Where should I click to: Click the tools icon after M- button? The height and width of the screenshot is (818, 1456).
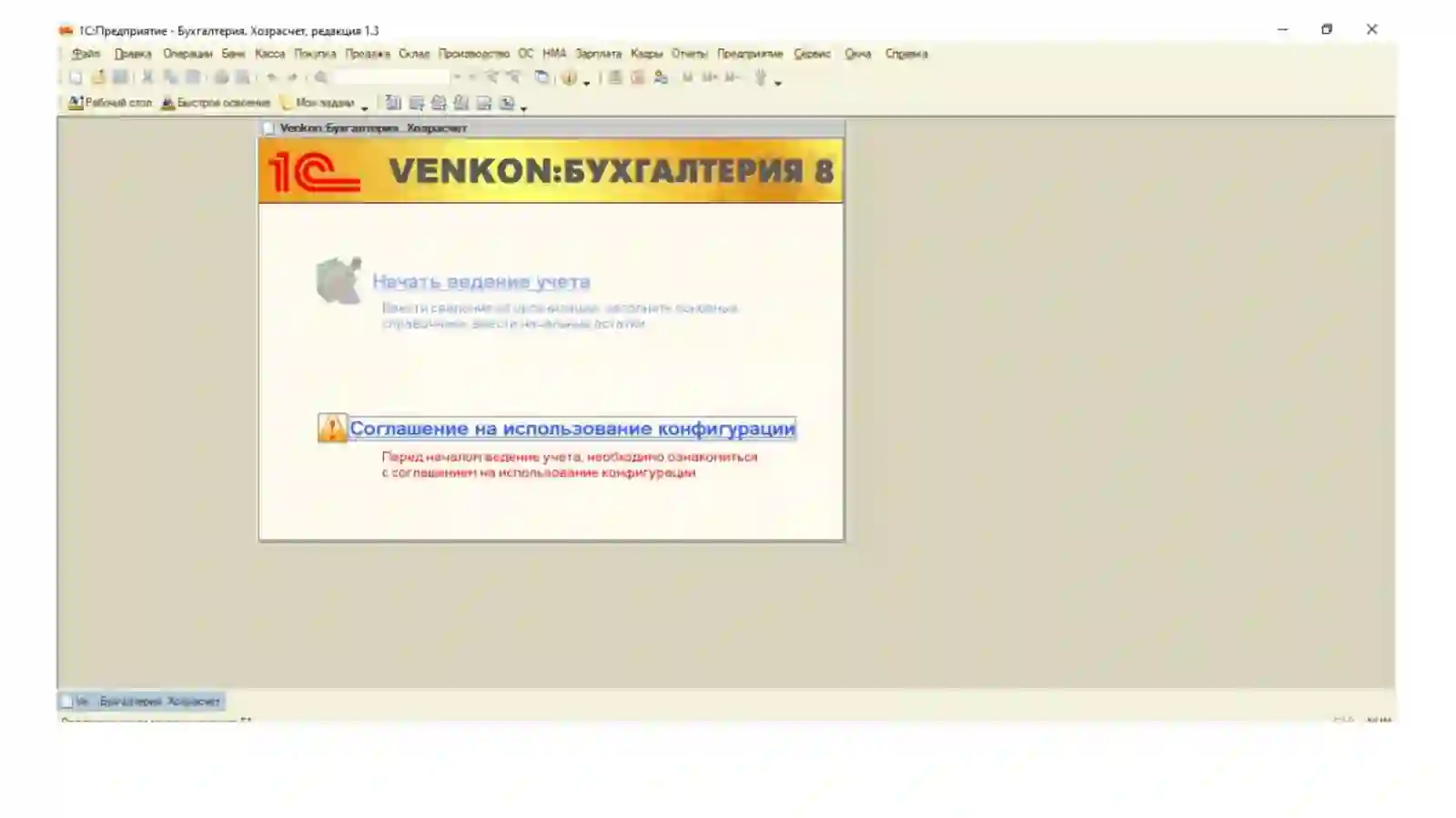(x=761, y=77)
